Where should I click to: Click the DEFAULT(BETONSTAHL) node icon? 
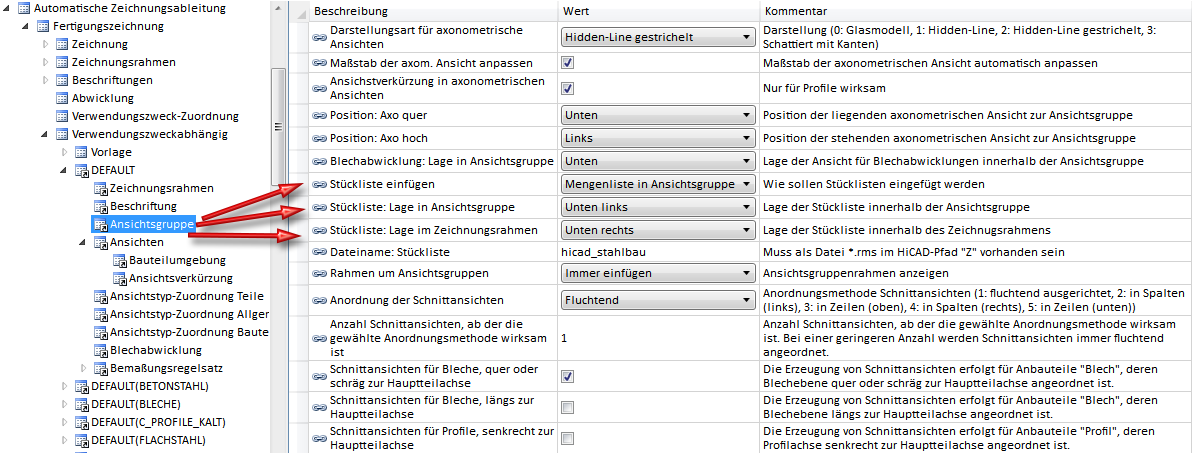[x=81, y=386]
